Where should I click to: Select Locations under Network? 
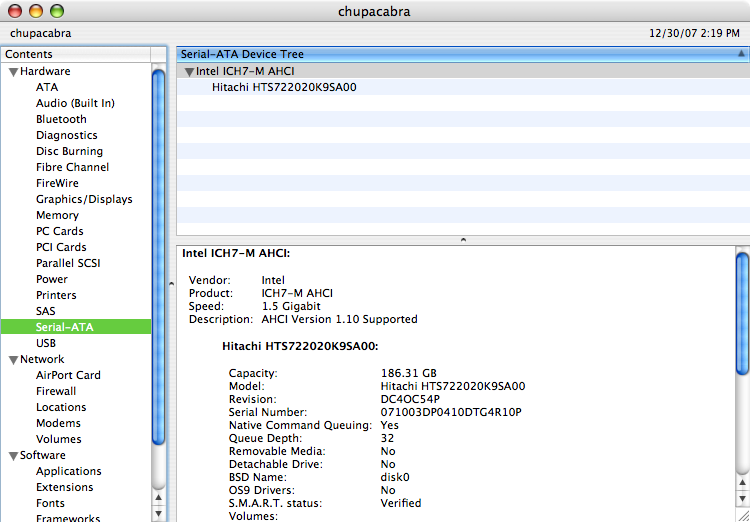61,407
